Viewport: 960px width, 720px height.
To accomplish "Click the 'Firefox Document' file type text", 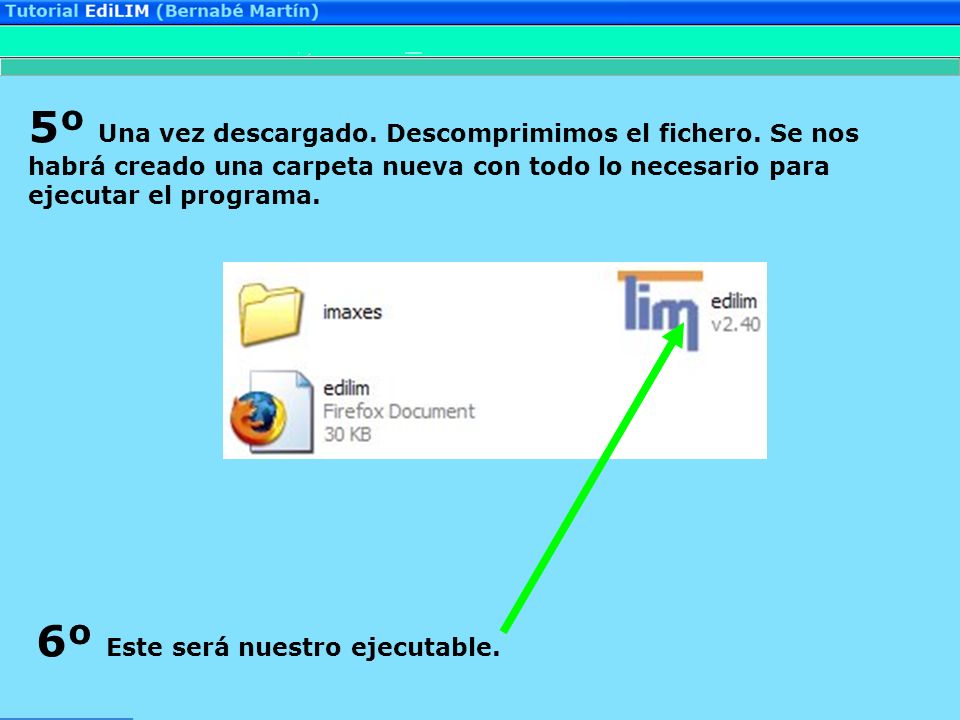I will 399,411.
